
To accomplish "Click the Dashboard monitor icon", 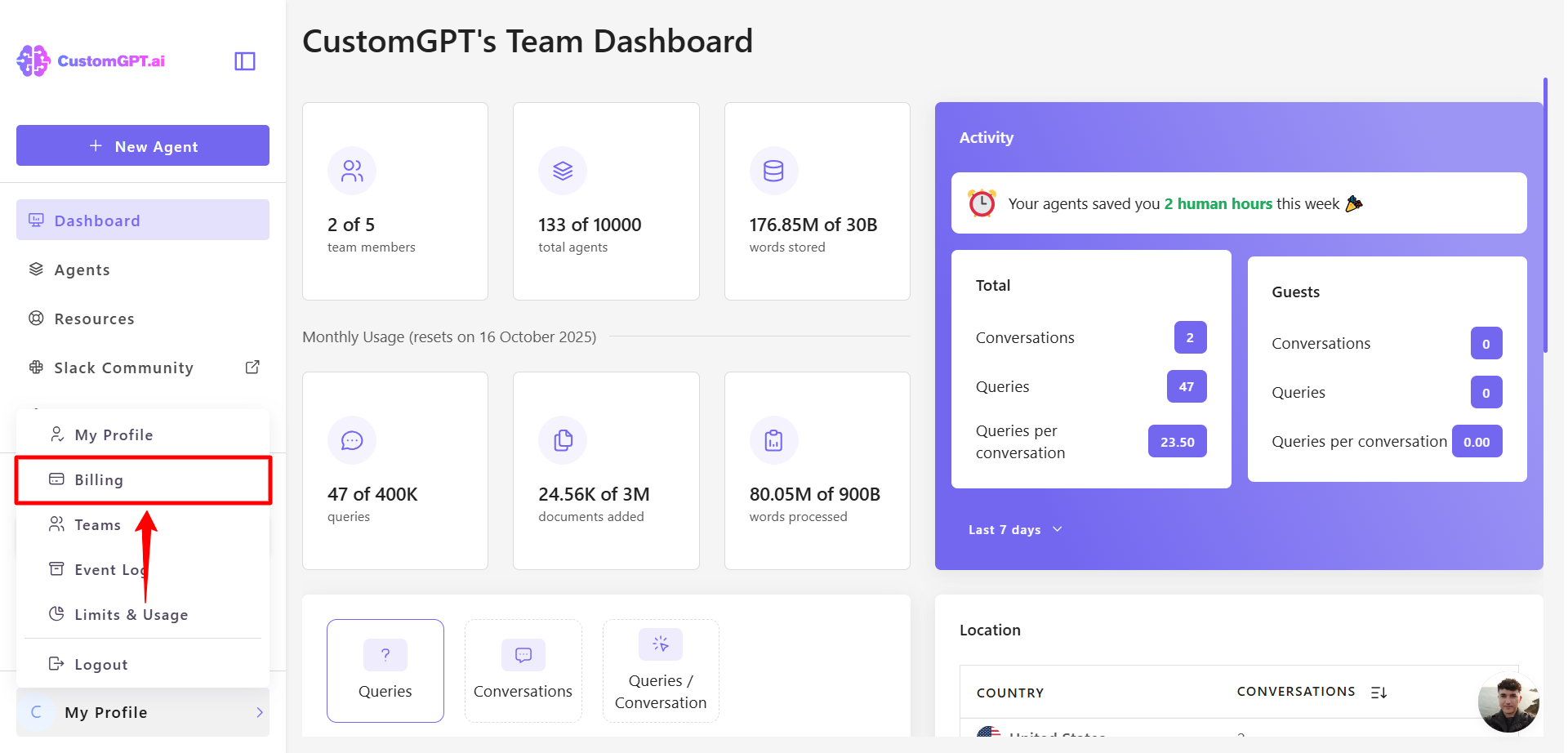I will [x=36, y=220].
